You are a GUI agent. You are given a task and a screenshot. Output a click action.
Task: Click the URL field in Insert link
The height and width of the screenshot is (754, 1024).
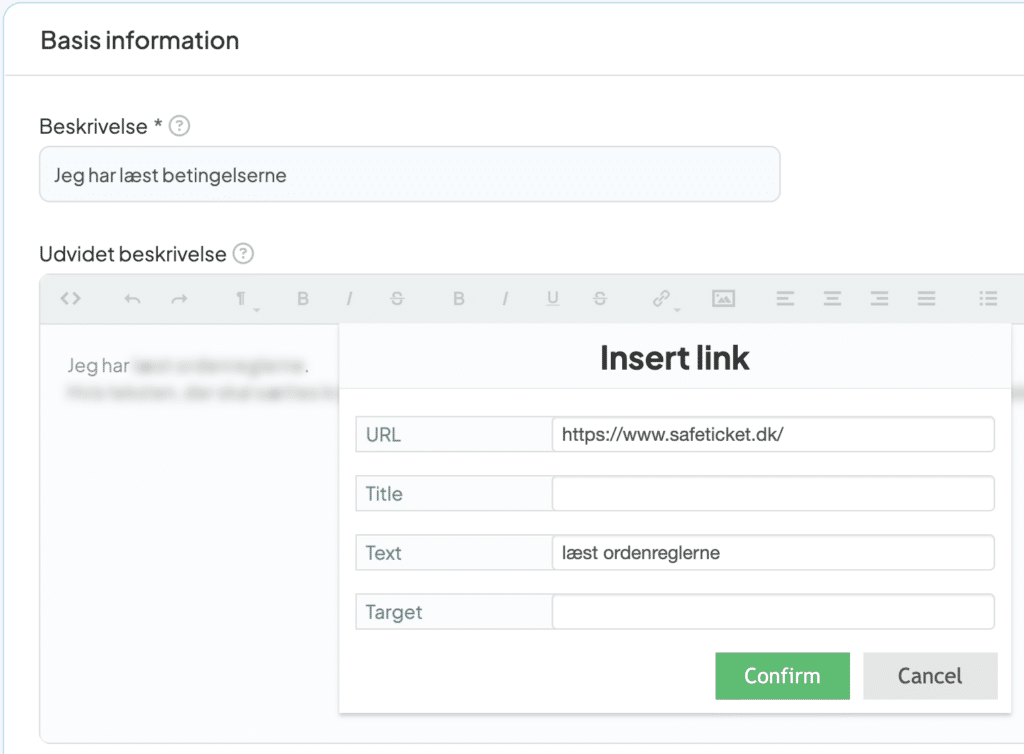[x=772, y=435]
